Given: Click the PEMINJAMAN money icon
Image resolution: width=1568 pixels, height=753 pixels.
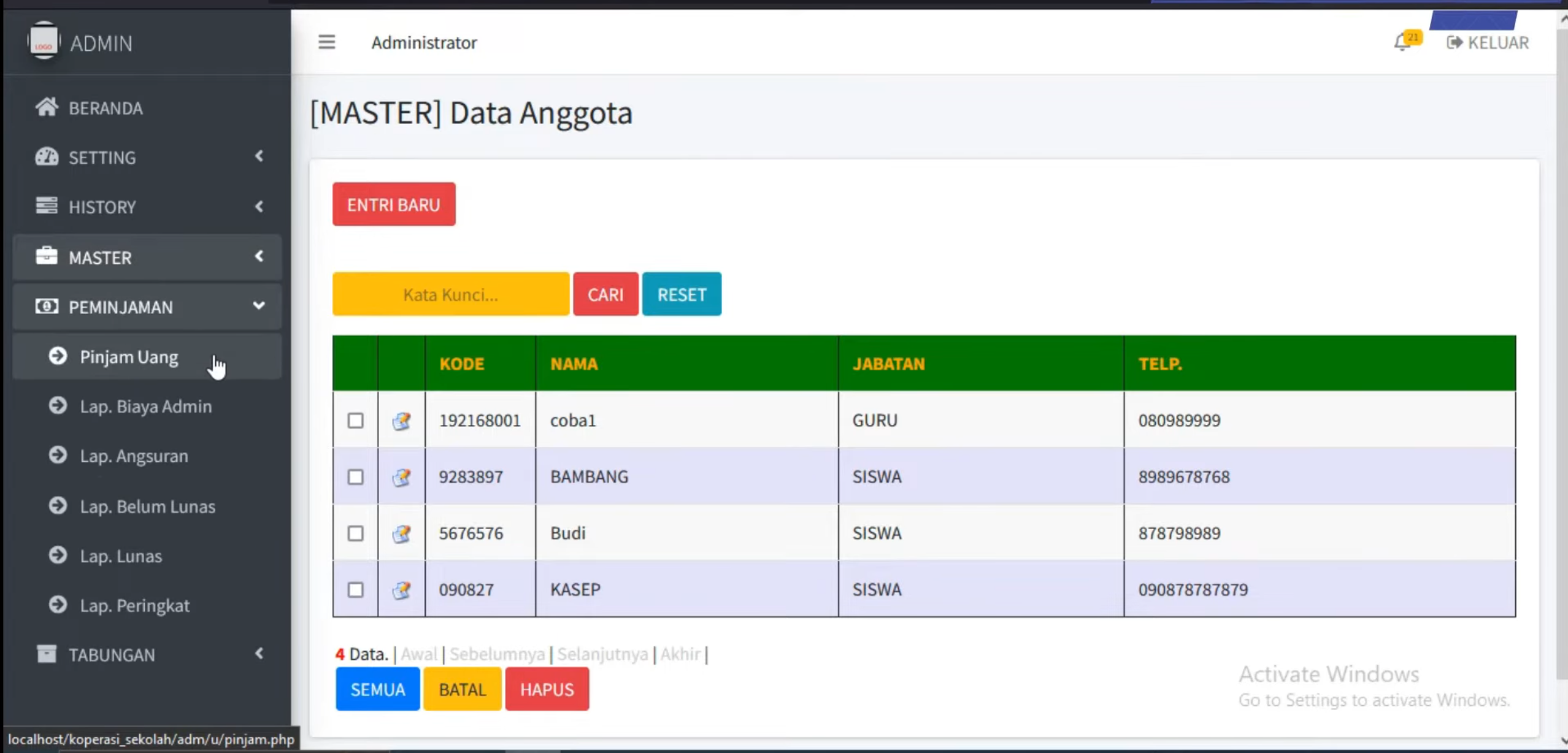Looking at the screenshot, I should point(47,306).
